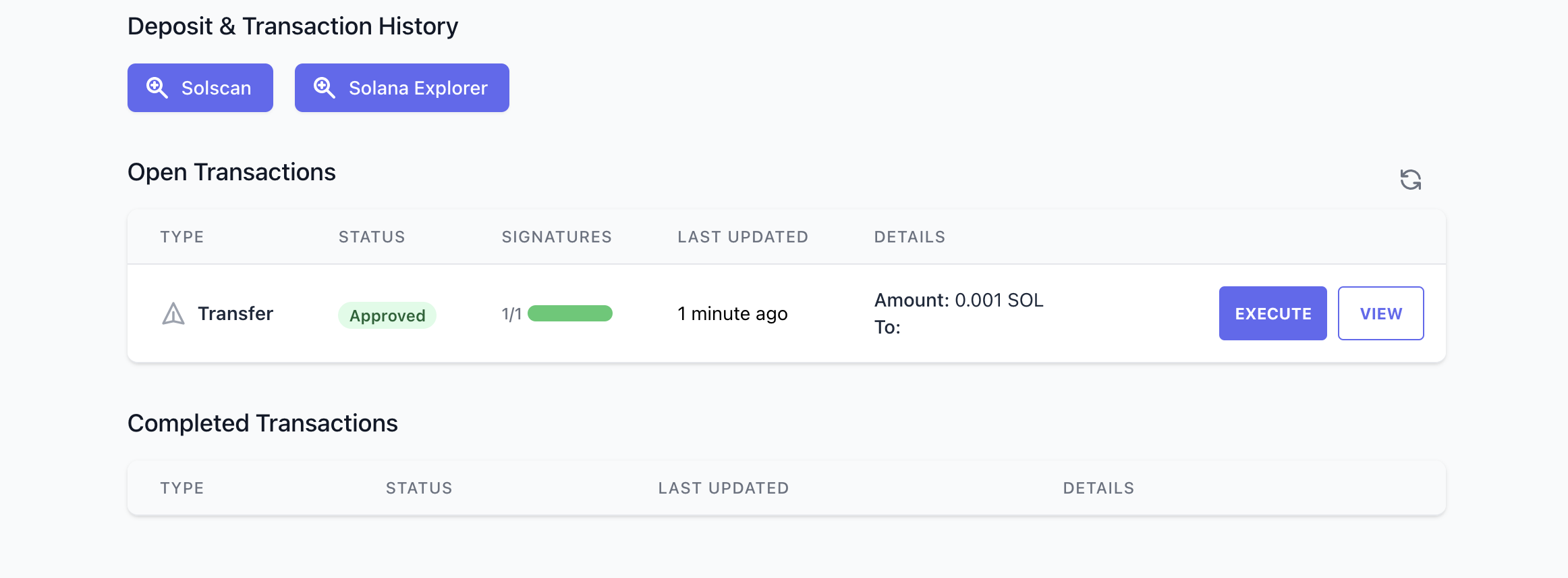Click the LAST UPDATED column header
The image size is (1568, 578).
(x=743, y=236)
